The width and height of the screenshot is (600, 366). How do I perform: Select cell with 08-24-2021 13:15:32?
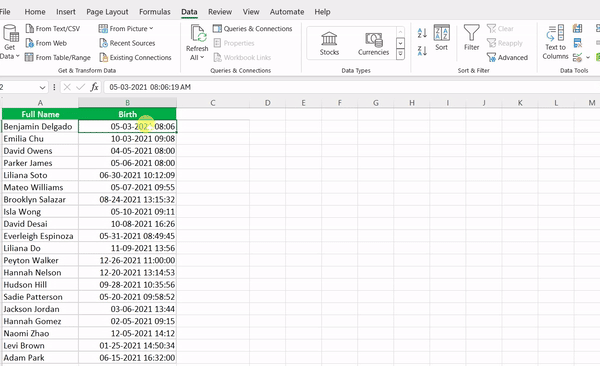[127, 199]
